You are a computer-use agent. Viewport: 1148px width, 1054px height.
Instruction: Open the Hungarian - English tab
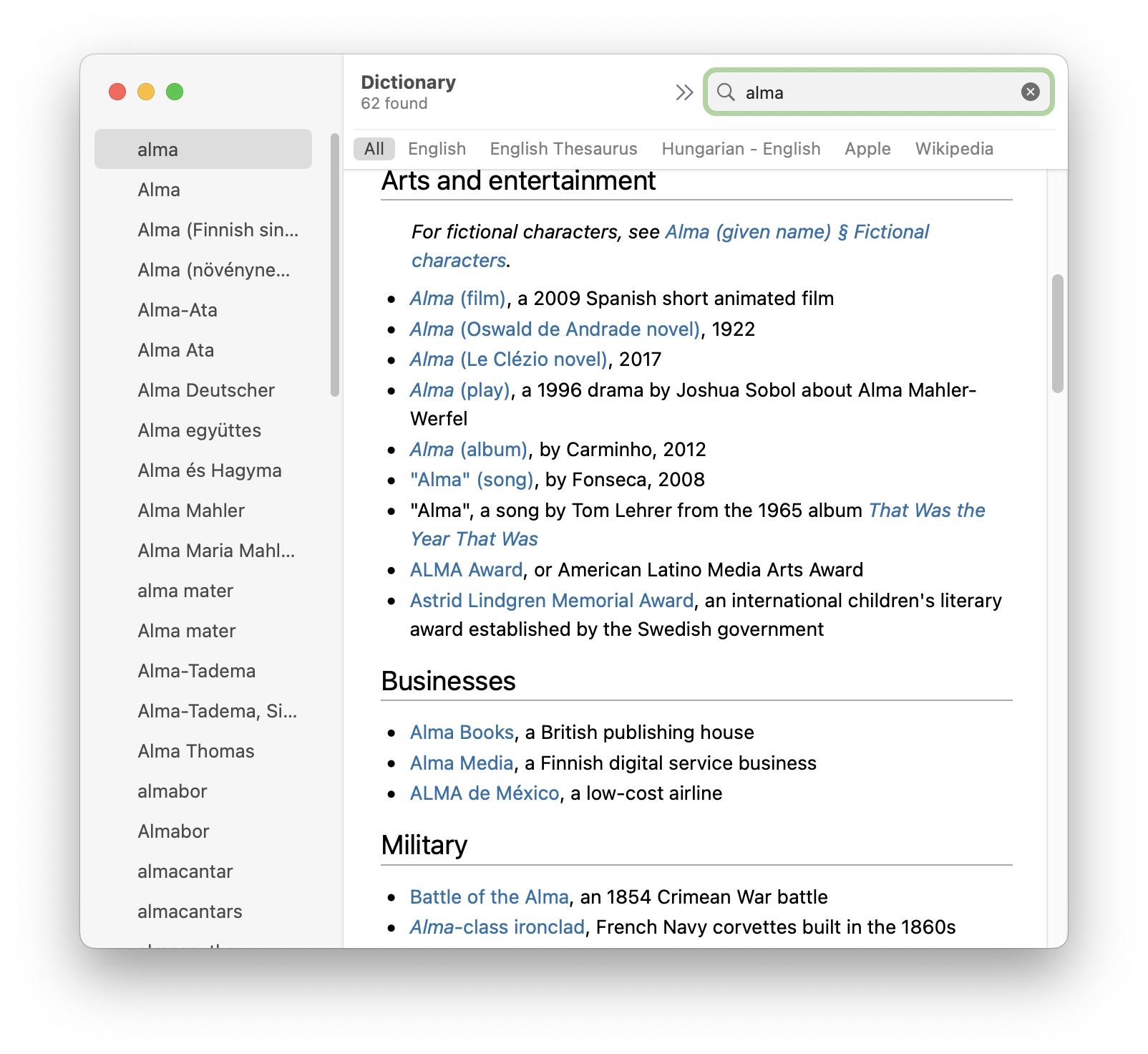pyautogui.click(x=741, y=149)
